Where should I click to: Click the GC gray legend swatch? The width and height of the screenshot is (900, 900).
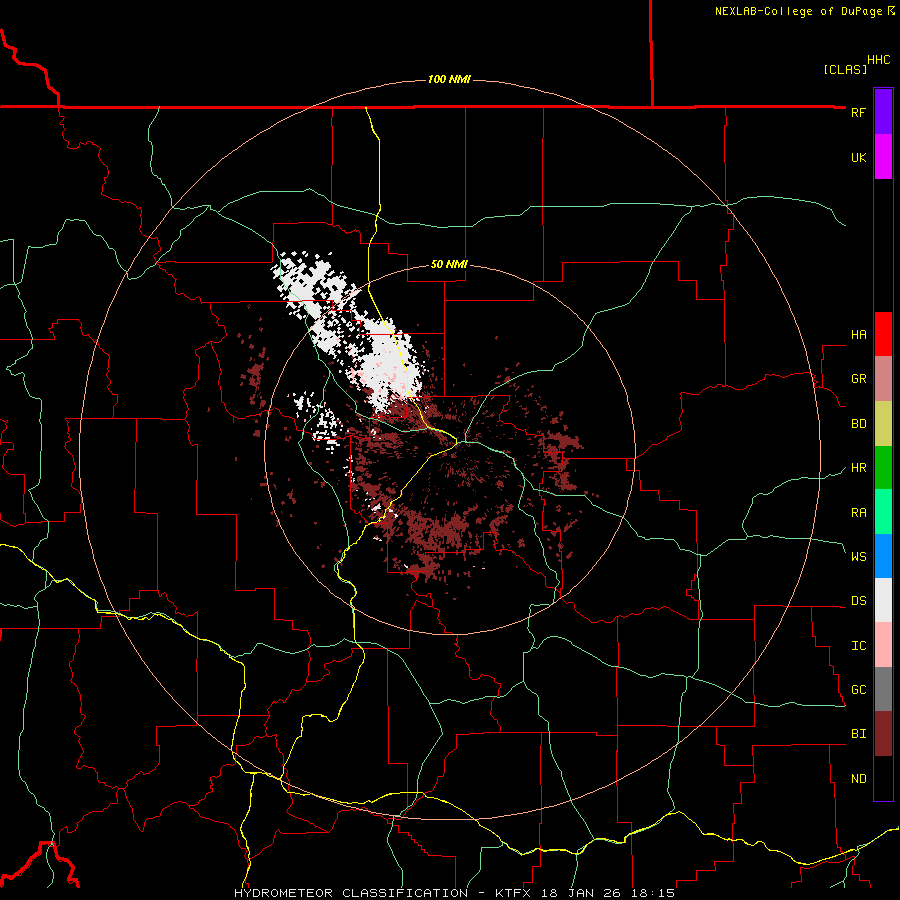click(883, 689)
